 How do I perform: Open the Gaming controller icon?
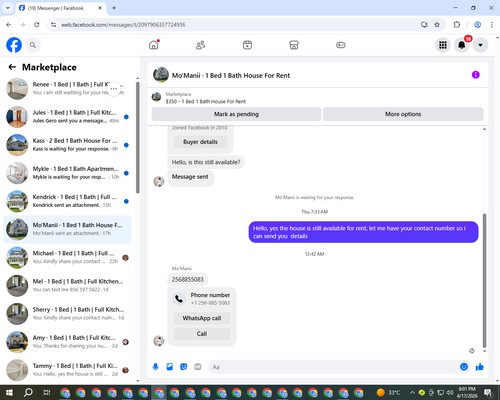click(x=341, y=45)
